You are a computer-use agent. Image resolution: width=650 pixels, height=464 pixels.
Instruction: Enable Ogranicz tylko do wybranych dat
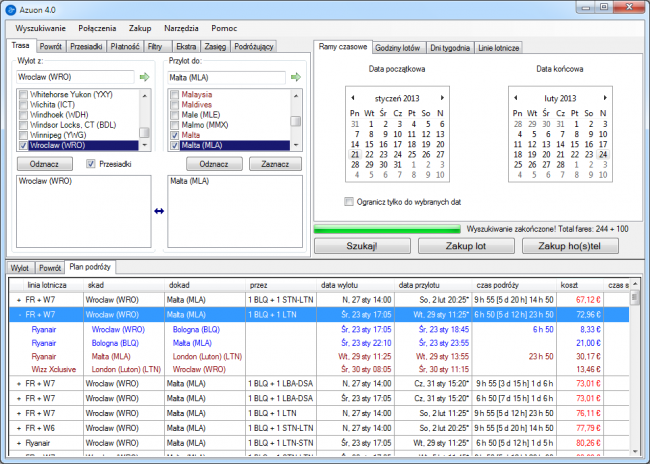(348, 201)
